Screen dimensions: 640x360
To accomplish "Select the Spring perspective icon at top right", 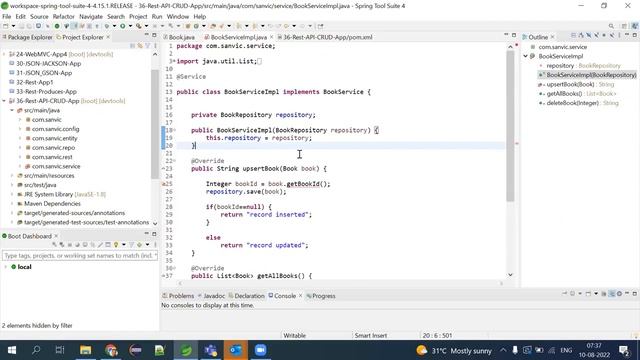I will [635, 26].
